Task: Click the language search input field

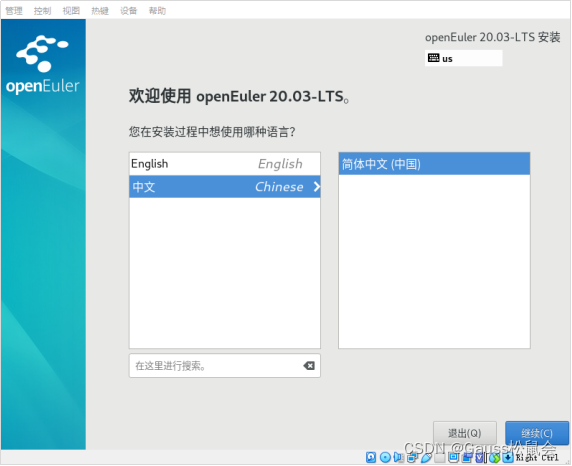Action: 225,366
